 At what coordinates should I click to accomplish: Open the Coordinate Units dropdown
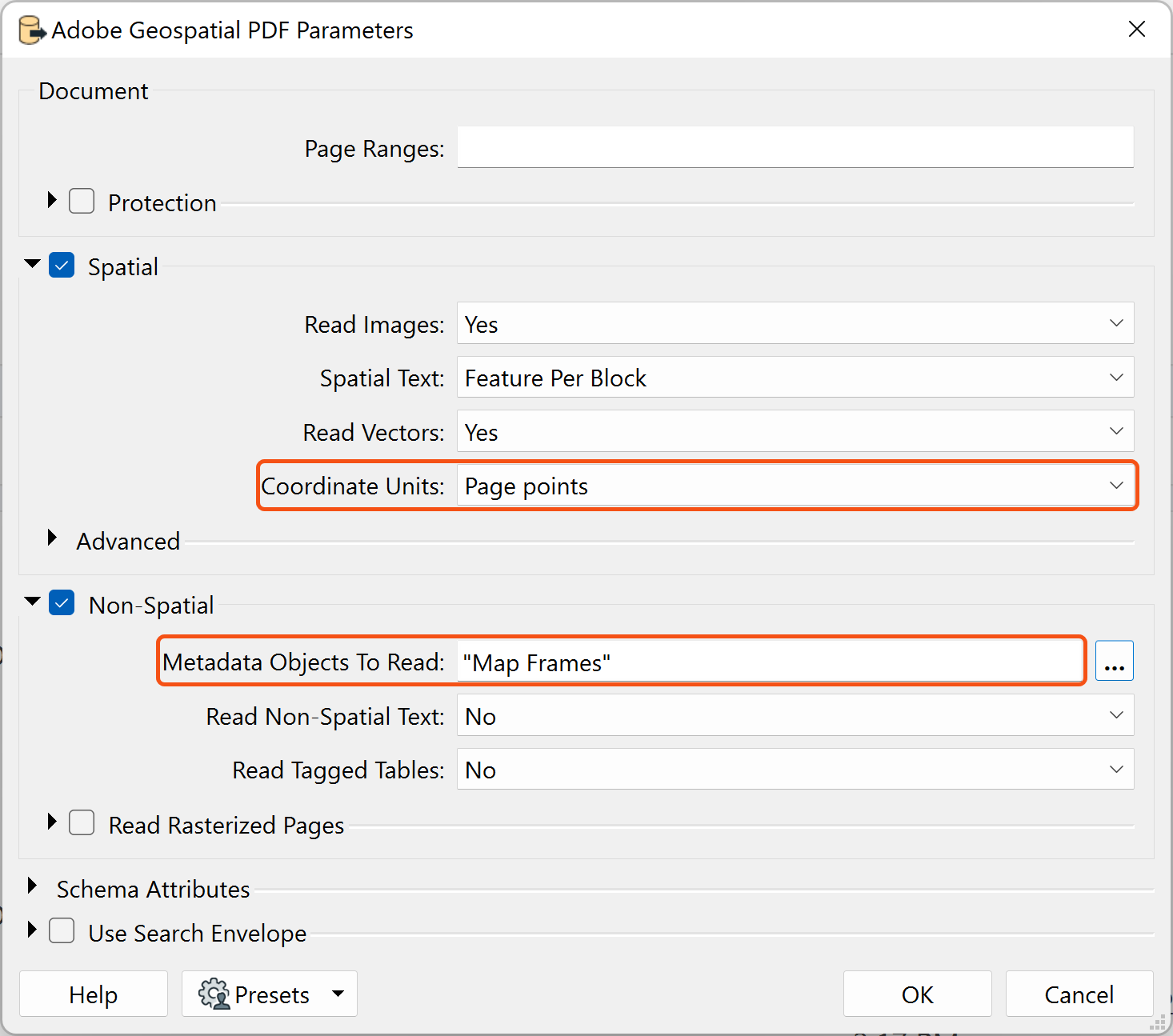(x=795, y=486)
